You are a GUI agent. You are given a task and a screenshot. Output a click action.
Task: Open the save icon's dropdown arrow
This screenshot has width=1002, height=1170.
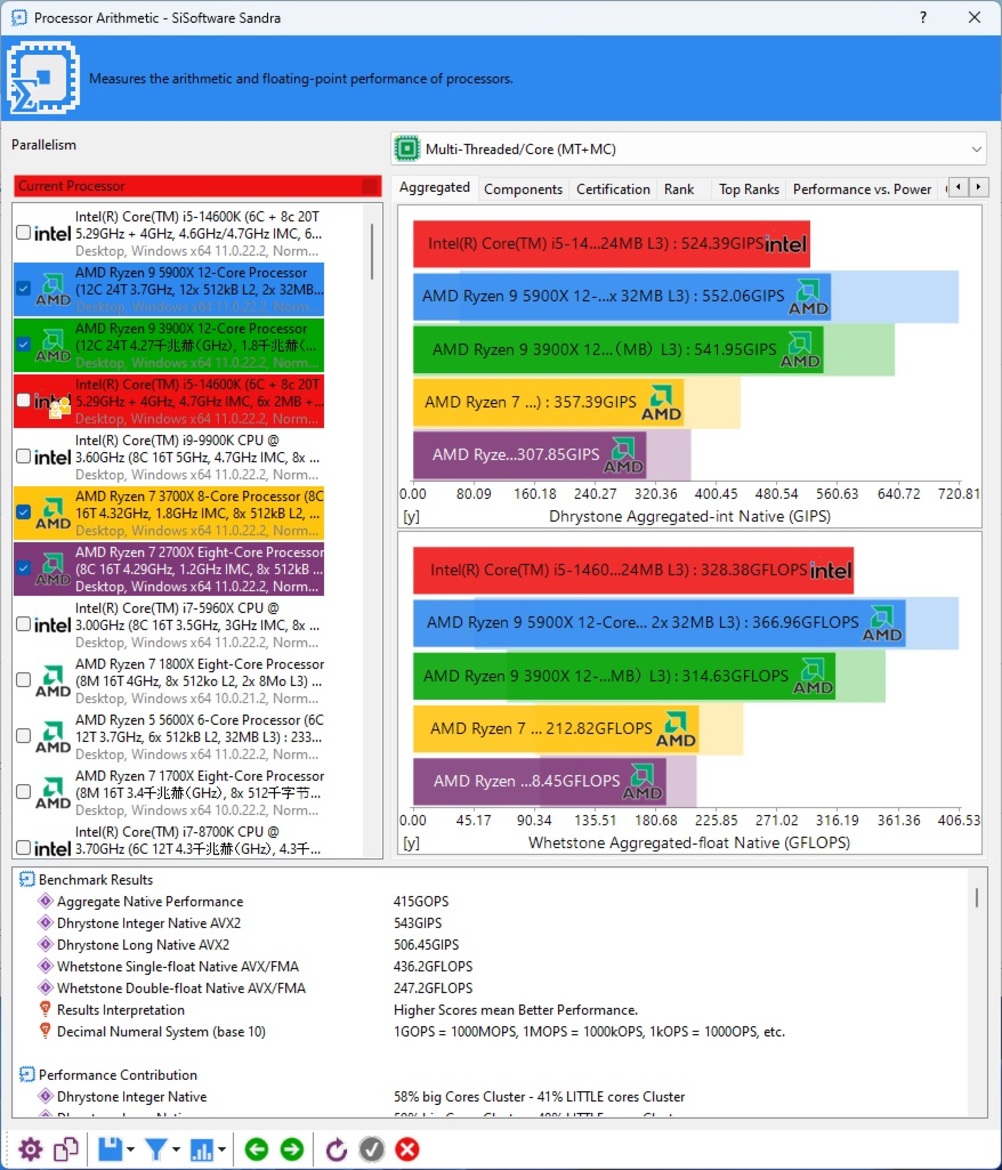pos(131,1149)
